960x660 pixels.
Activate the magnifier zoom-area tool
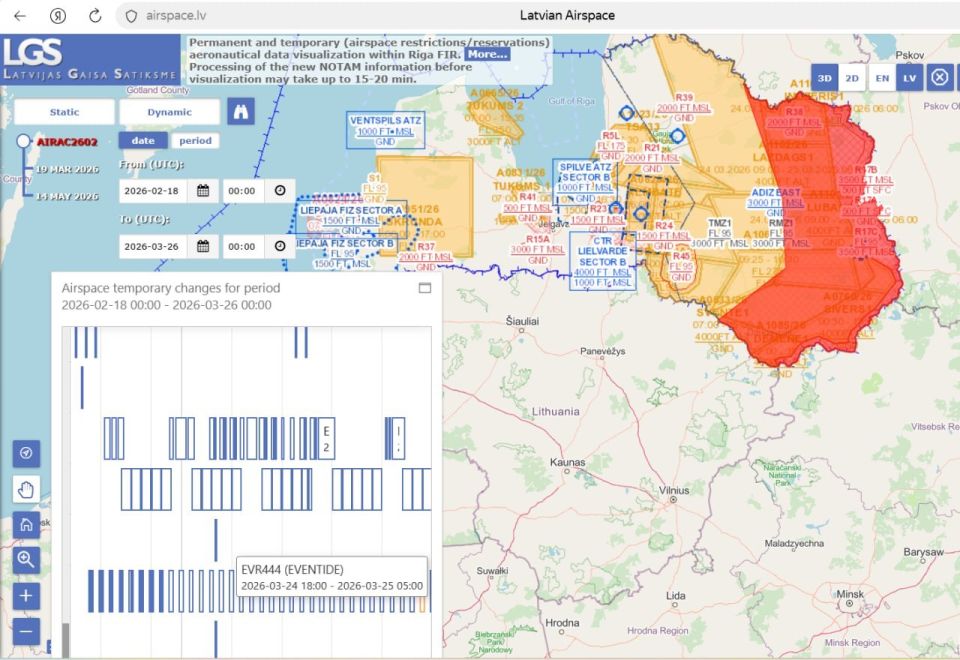pyautogui.click(x=26, y=560)
